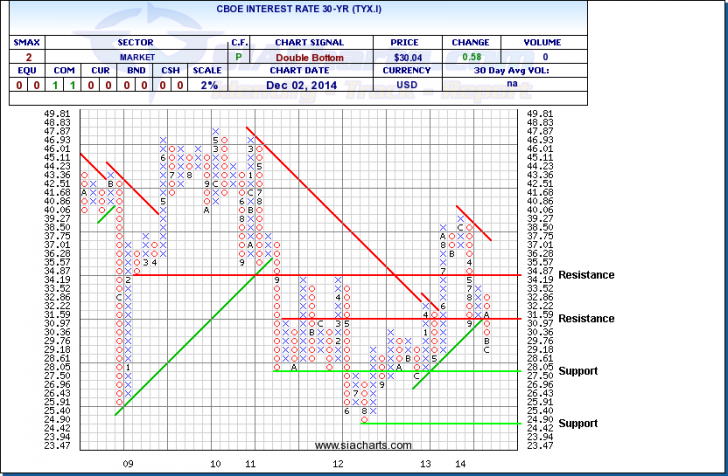Click the upper Resistance label
Image resolution: width=728 pixels, height=476 pixels.
[x=585, y=275]
